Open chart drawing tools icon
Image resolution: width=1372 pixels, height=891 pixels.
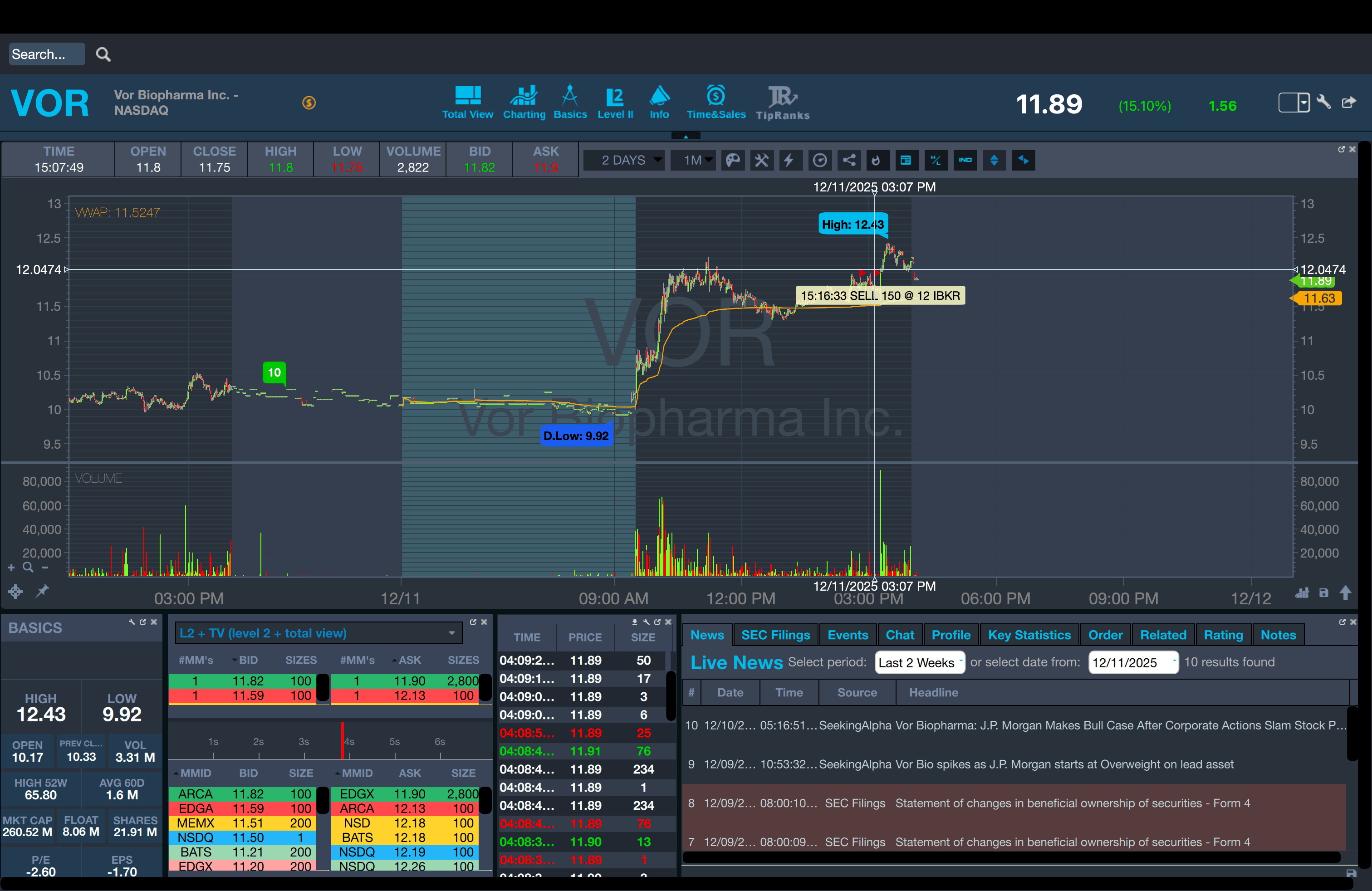pyautogui.click(x=761, y=160)
